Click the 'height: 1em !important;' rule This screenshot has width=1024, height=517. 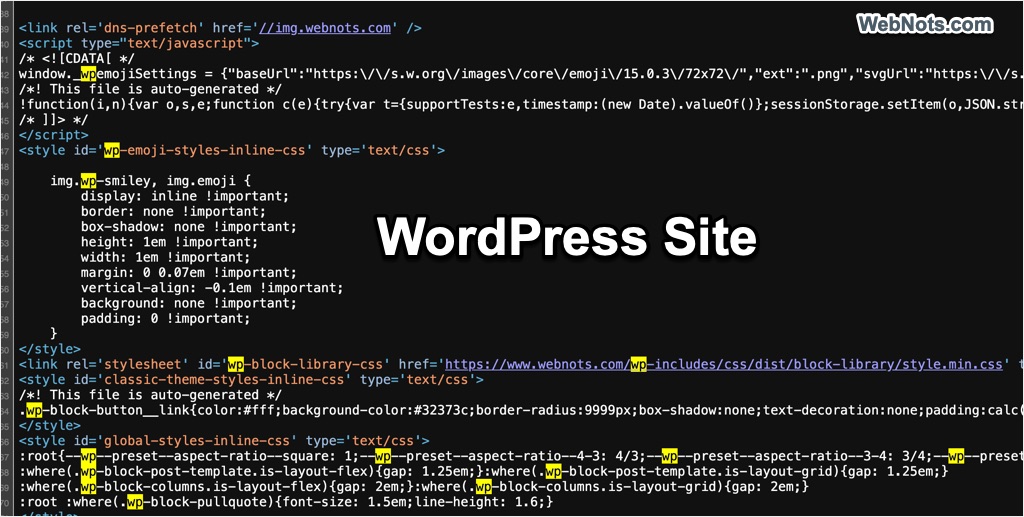coord(169,242)
